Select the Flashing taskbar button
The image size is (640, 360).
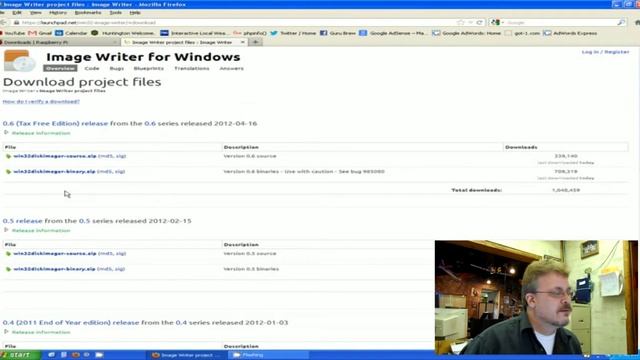pos(267,355)
